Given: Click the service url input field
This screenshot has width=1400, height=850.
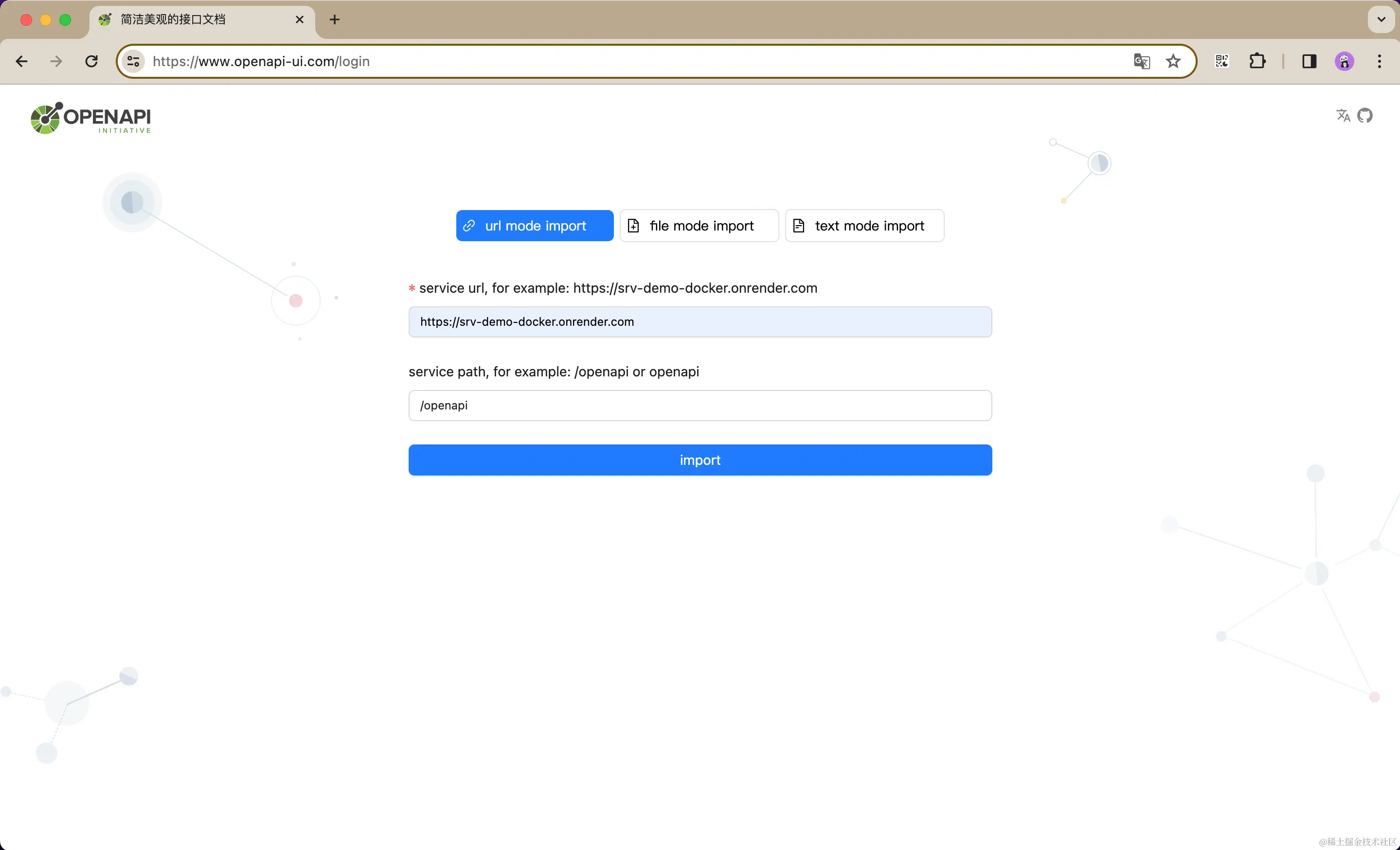Looking at the screenshot, I should pos(700,322).
